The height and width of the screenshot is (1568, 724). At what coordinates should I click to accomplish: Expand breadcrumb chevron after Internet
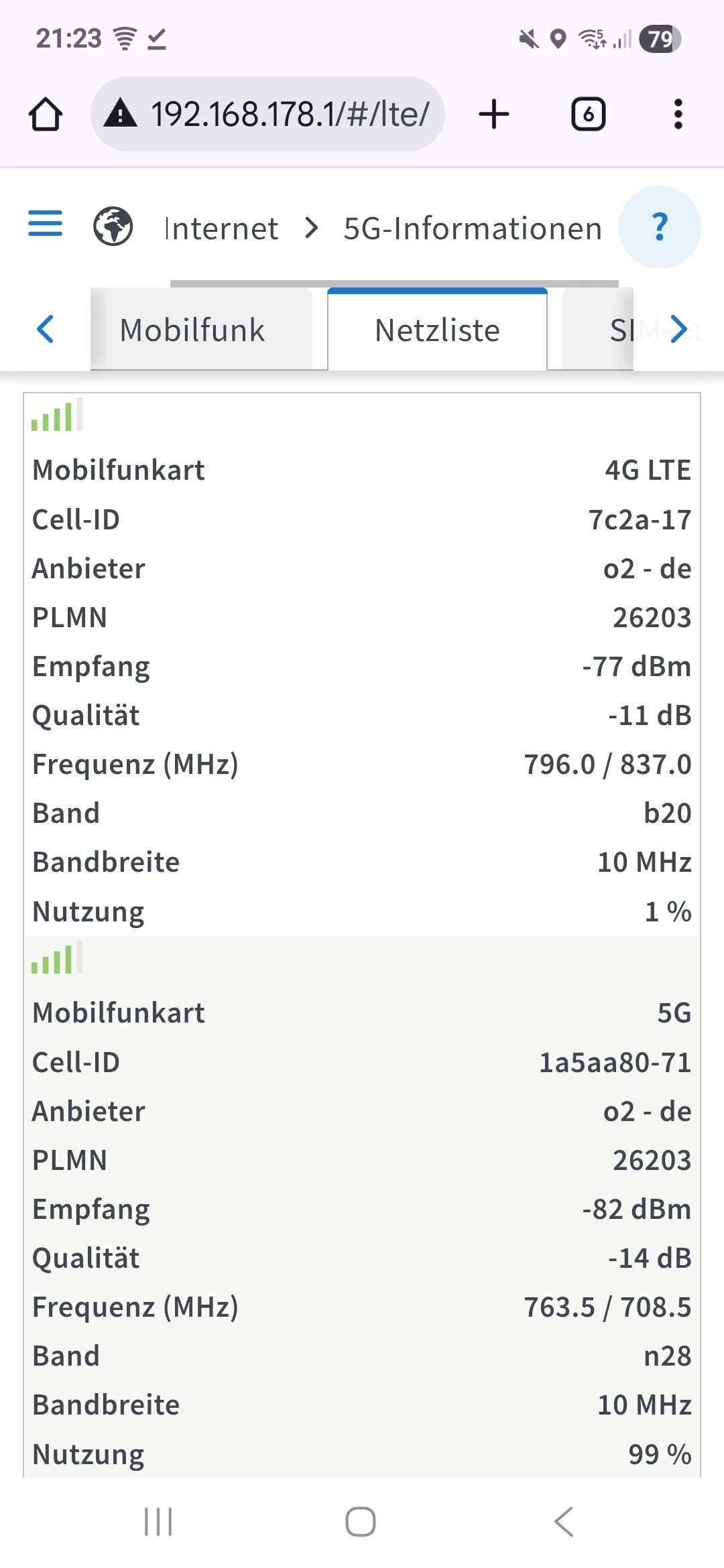[311, 228]
